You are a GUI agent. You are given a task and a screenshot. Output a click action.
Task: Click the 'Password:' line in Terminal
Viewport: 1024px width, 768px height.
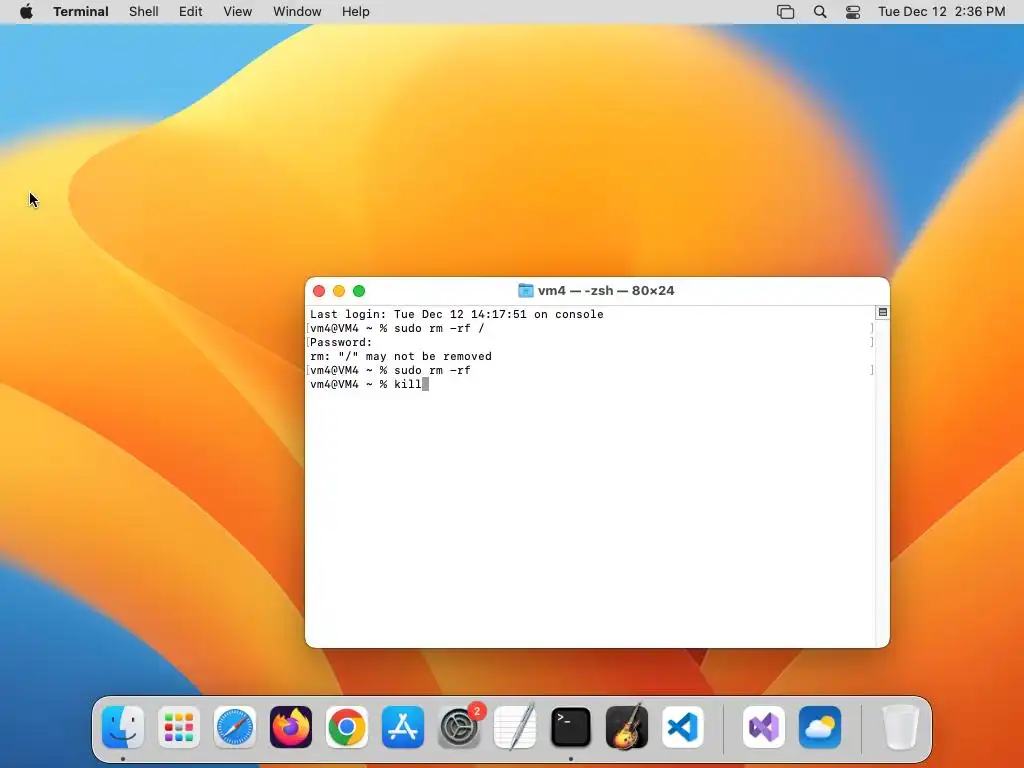(x=341, y=342)
